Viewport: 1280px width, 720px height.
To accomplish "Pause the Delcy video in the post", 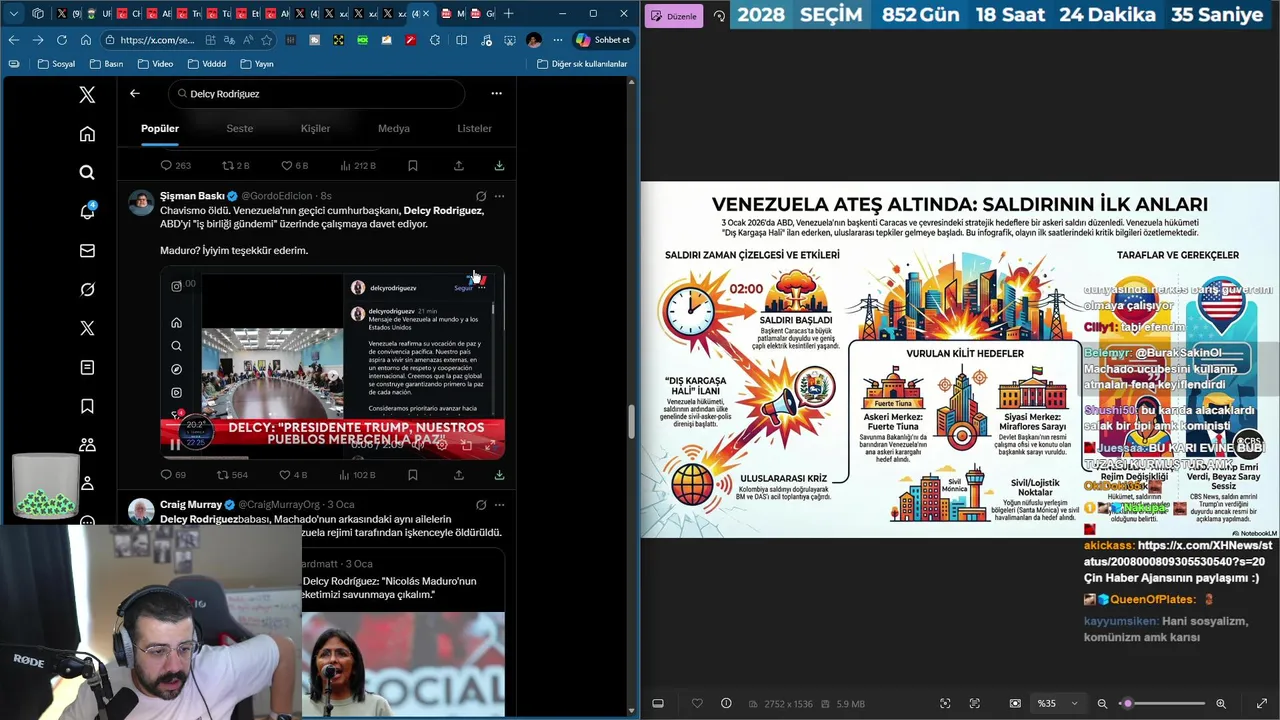I will (175, 445).
